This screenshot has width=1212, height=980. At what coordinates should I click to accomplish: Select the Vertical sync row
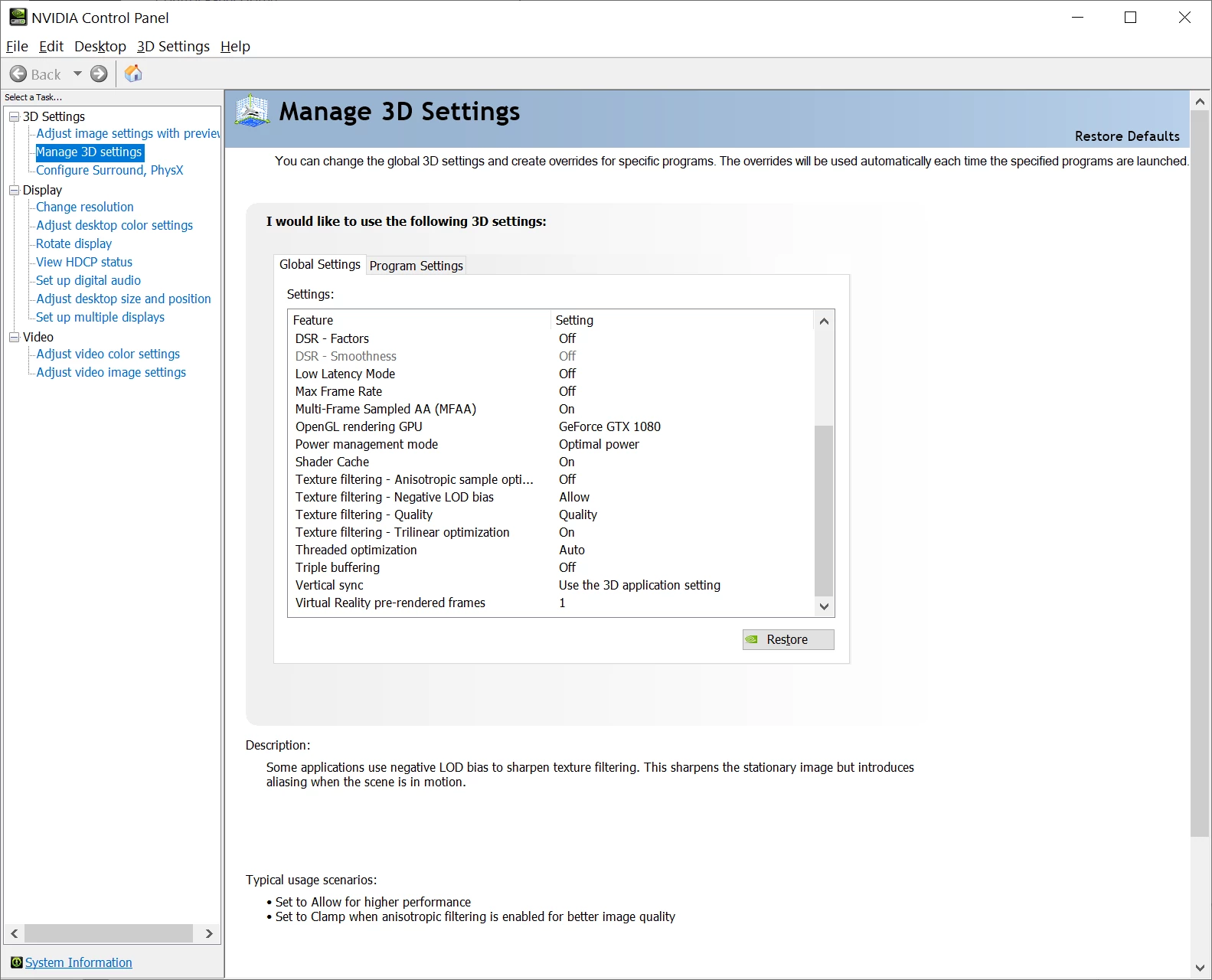pyautogui.click(x=551, y=585)
